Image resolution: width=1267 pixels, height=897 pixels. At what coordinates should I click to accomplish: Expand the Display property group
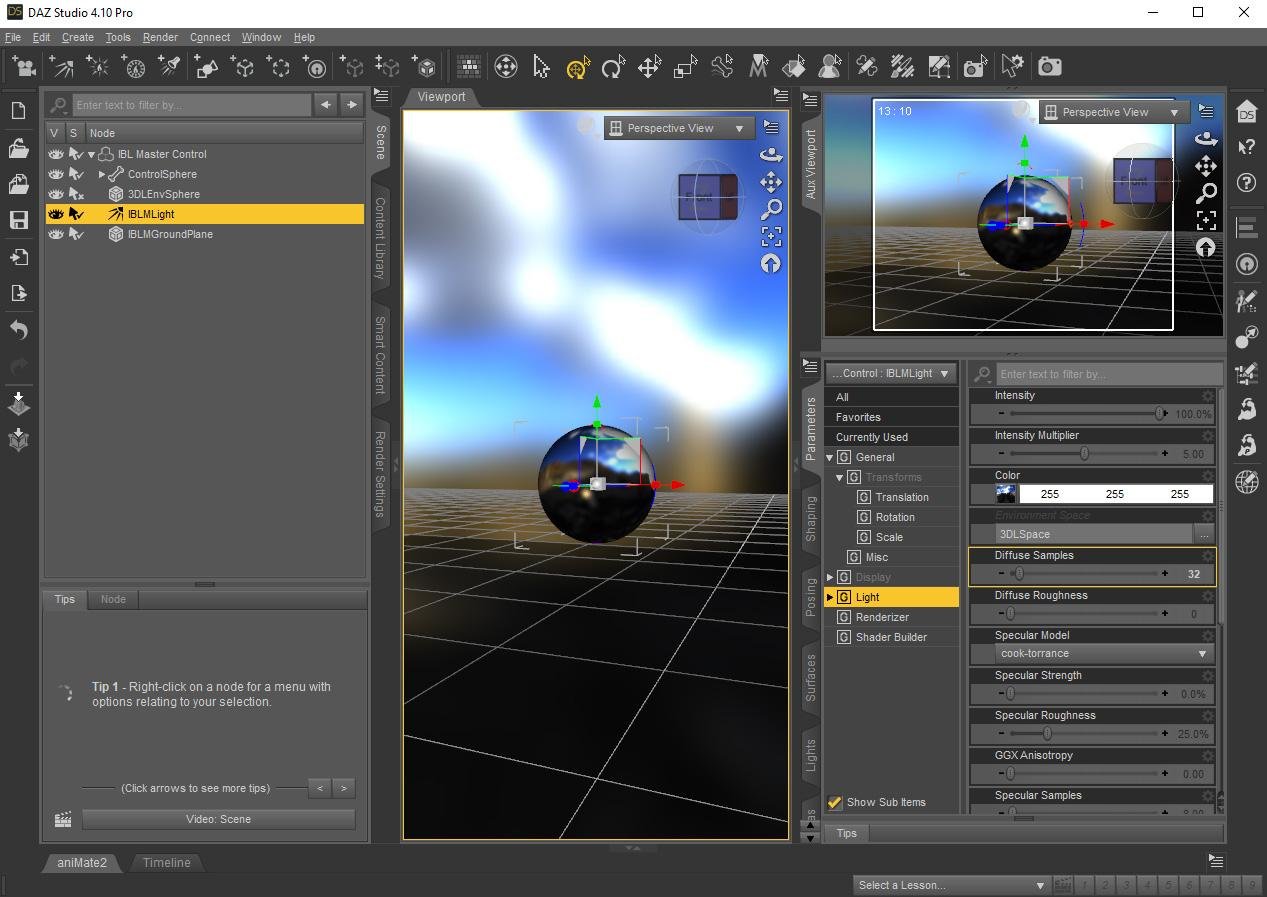(x=829, y=577)
